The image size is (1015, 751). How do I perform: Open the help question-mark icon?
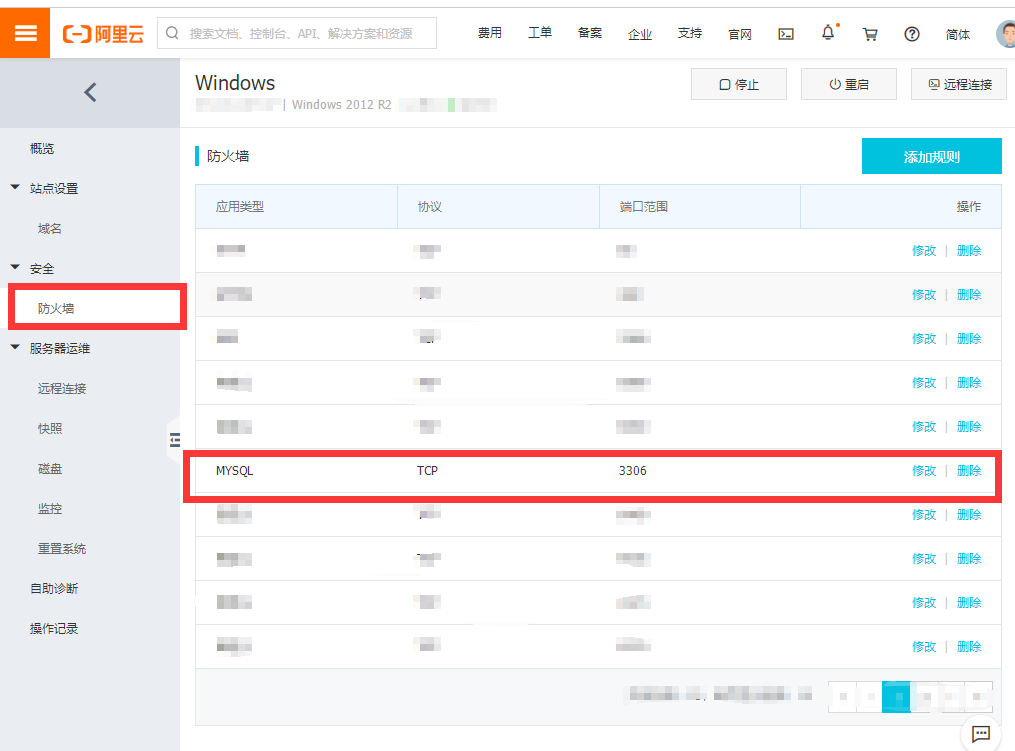click(911, 33)
